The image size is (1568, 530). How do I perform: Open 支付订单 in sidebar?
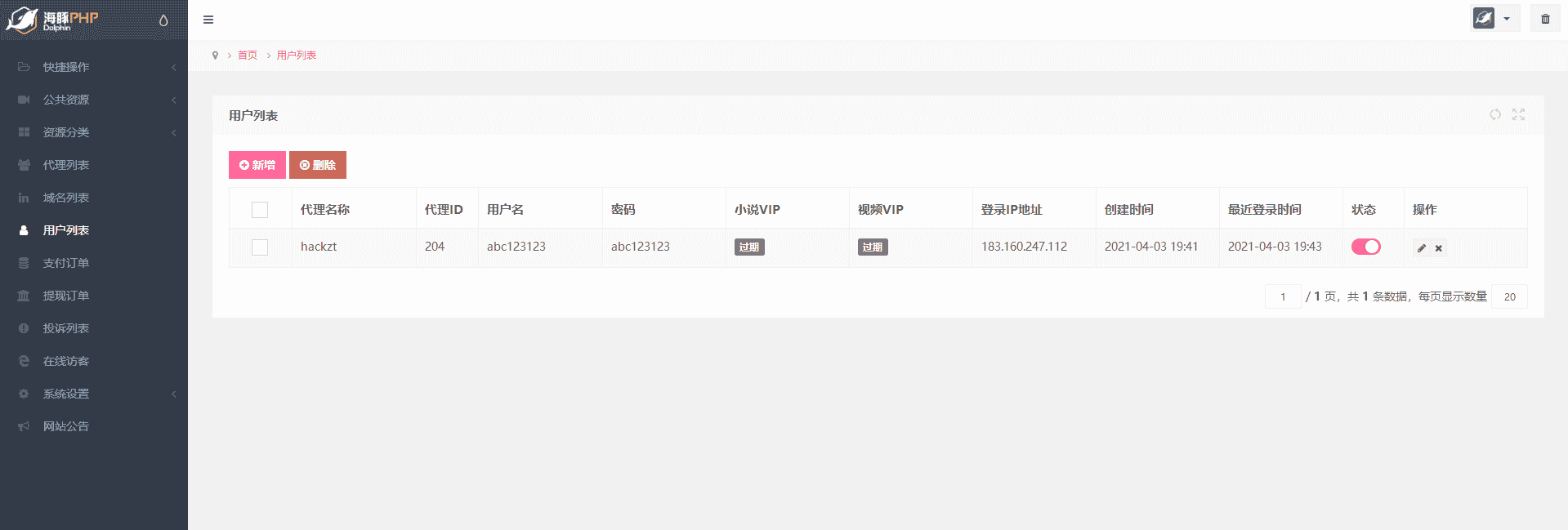point(94,263)
